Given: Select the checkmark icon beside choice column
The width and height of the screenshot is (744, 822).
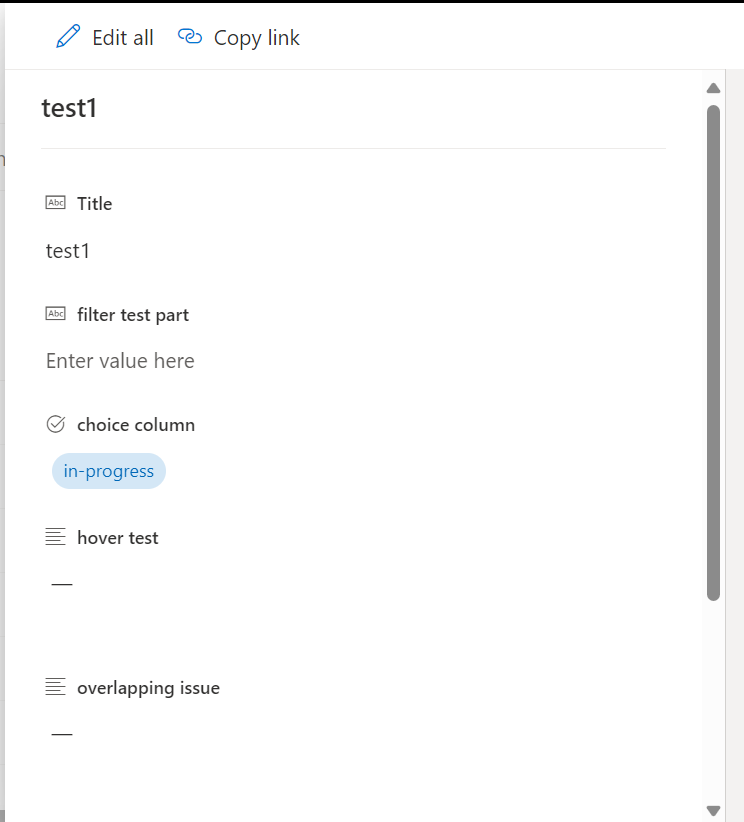Looking at the screenshot, I should click(56, 423).
